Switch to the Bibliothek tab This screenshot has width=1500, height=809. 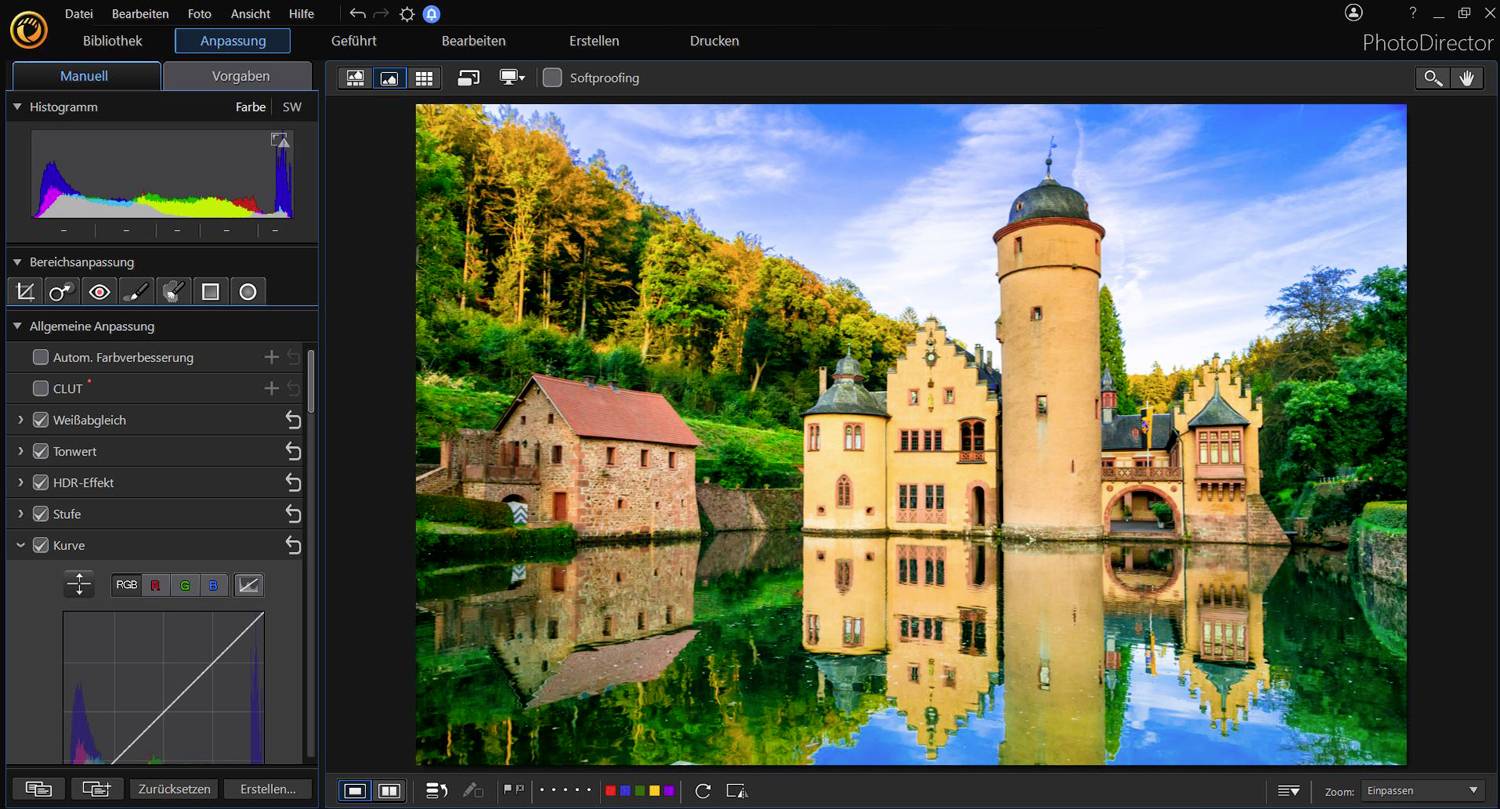tap(112, 41)
